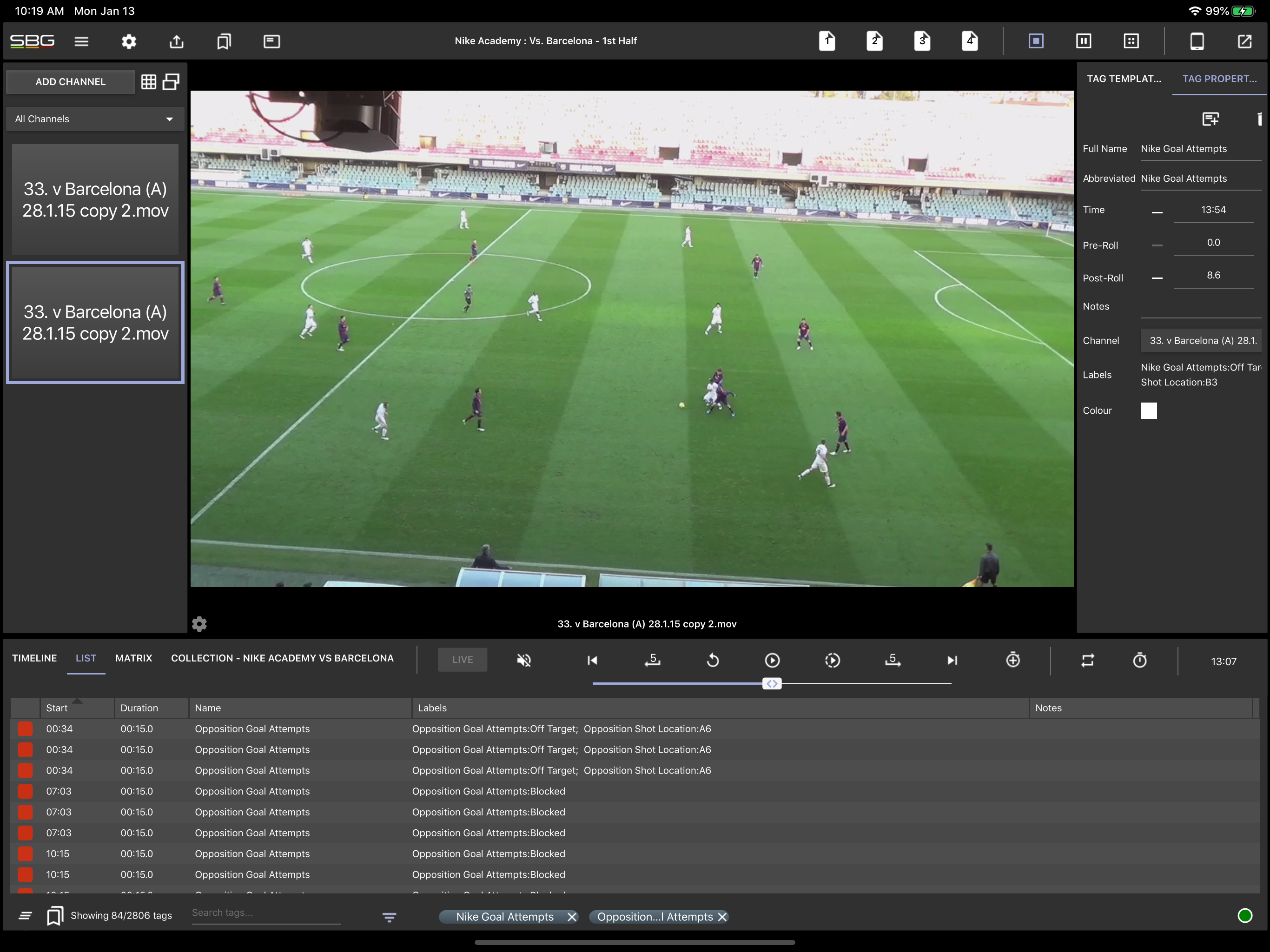Screen dimensions: 1270x952
Task: Select page preset 4
Action: coord(970,41)
